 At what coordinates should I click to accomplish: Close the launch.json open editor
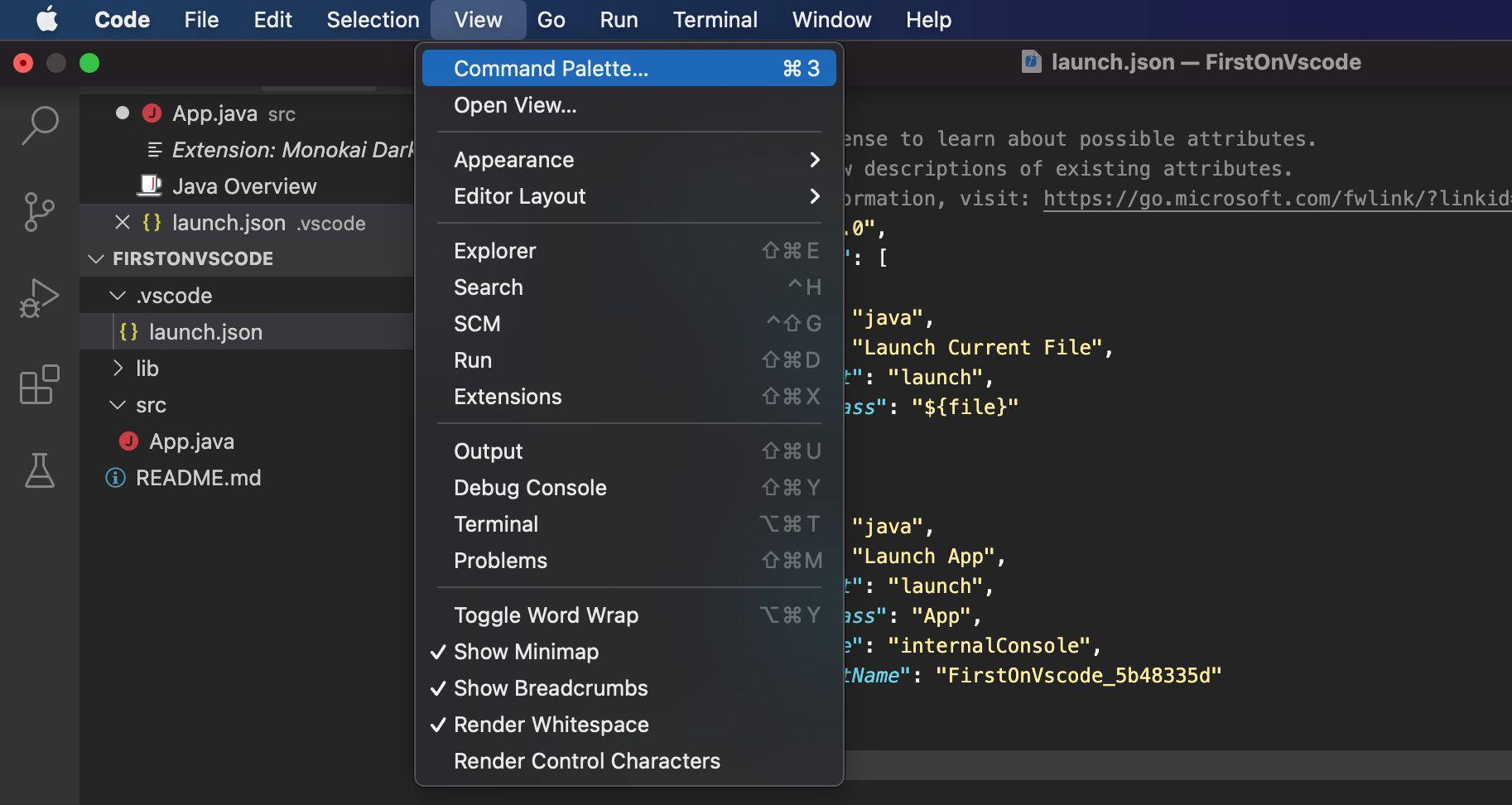(123, 223)
